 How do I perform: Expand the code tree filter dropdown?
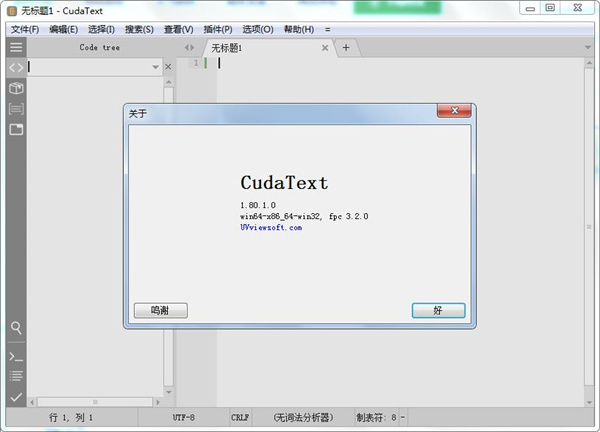coord(155,67)
